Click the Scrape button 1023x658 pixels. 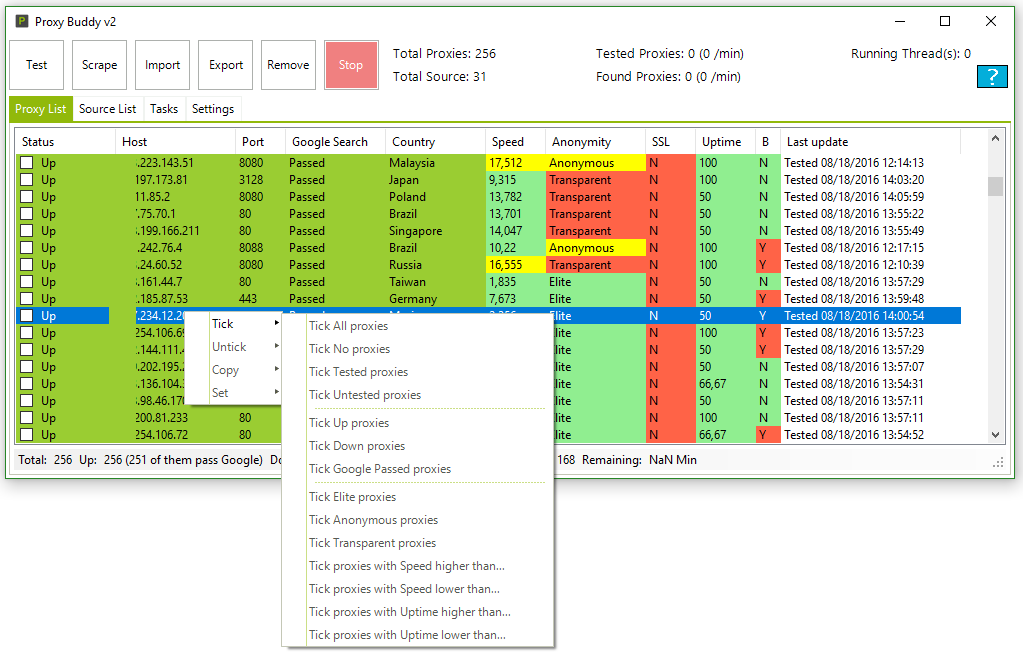tap(99, 65)
